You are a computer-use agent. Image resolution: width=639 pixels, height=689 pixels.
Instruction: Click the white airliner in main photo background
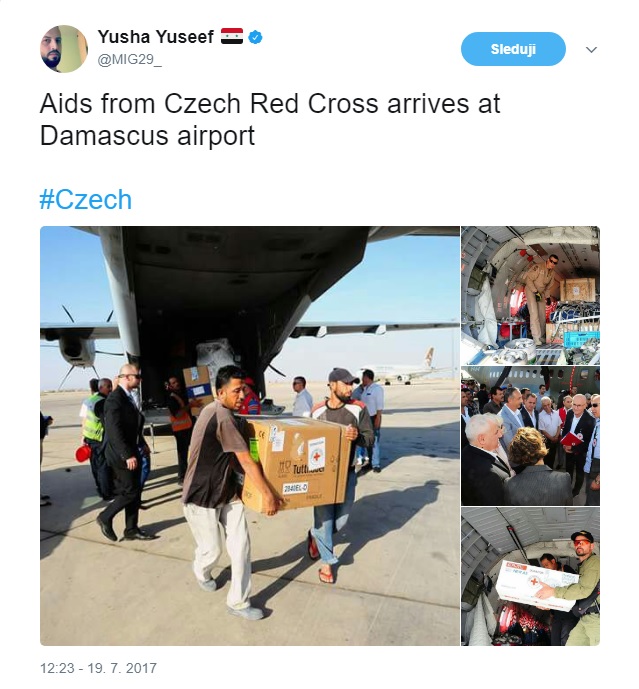(400, 368)
